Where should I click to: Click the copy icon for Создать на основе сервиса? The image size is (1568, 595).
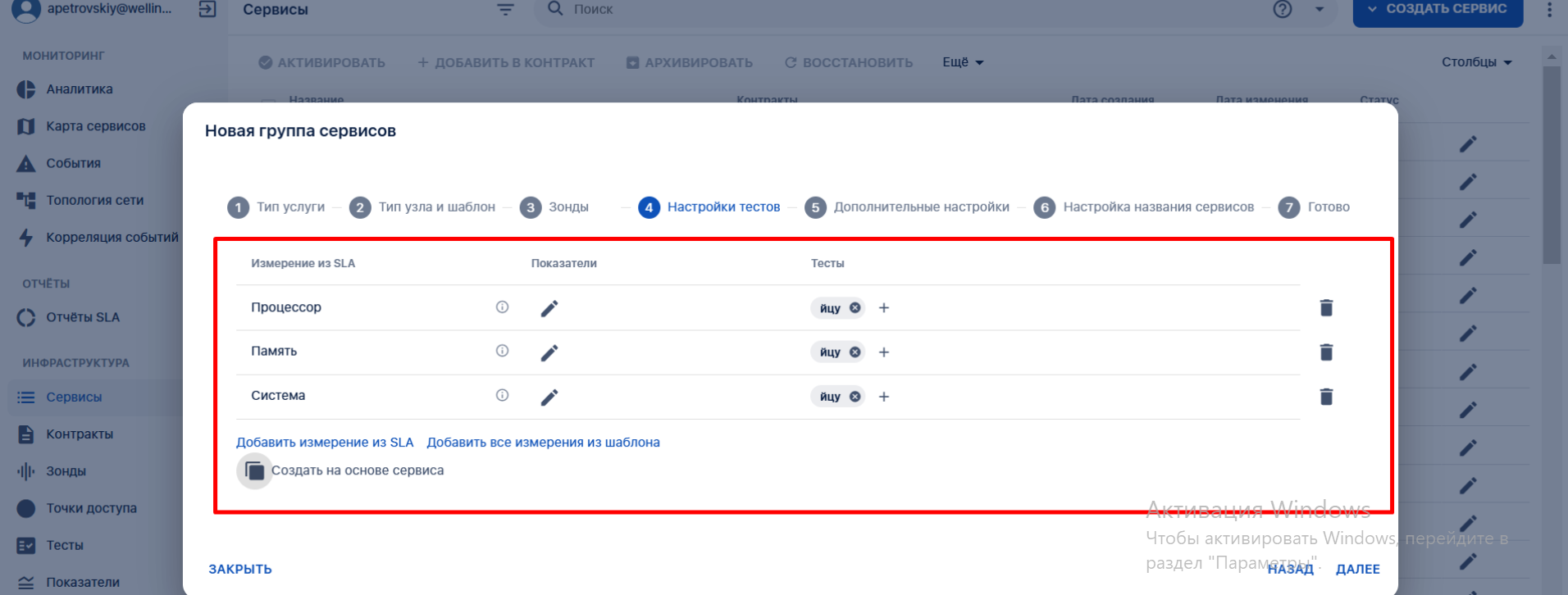255,471
